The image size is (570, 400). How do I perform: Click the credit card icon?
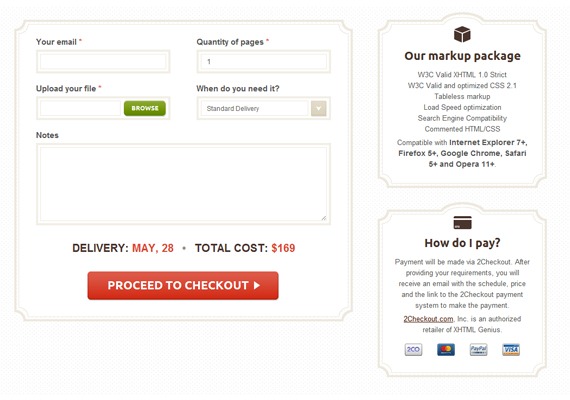(462, 223)
